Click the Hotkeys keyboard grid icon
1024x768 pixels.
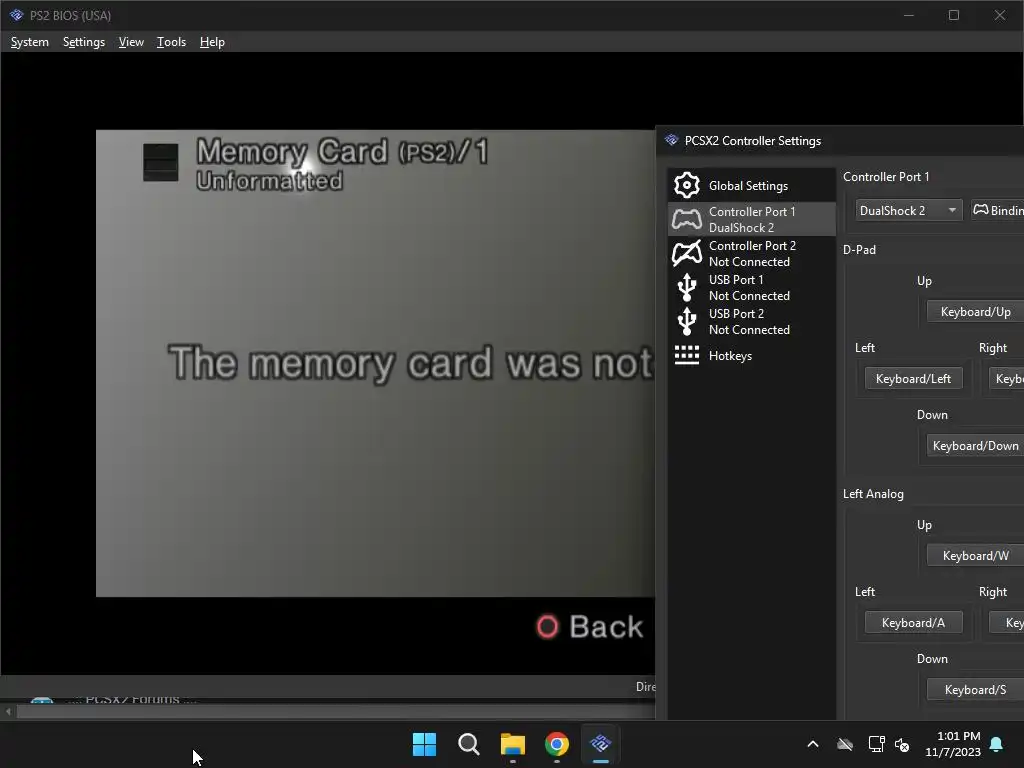pos(686,355)
